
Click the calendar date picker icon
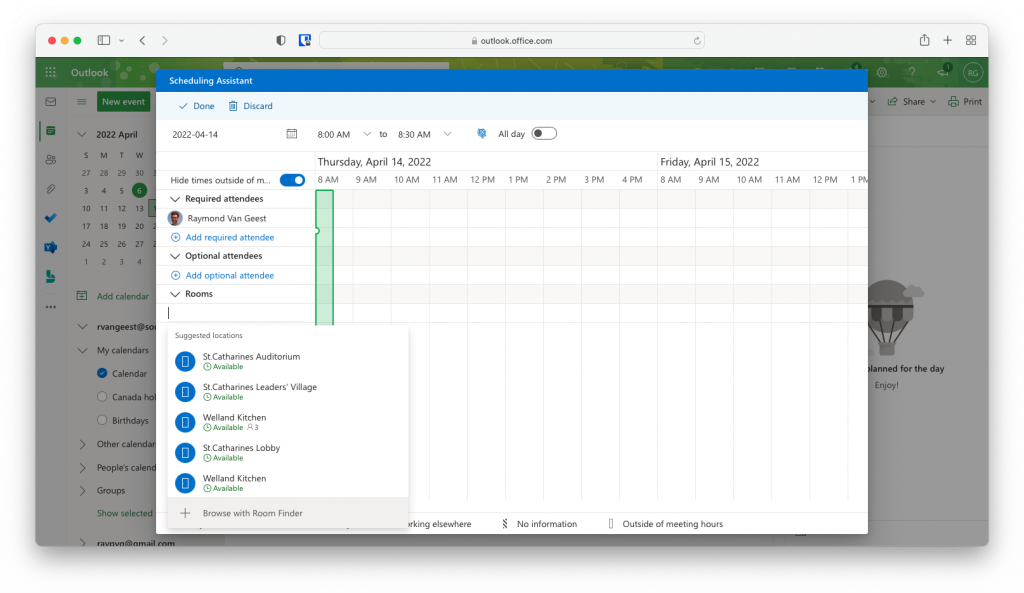coord(292,134)
